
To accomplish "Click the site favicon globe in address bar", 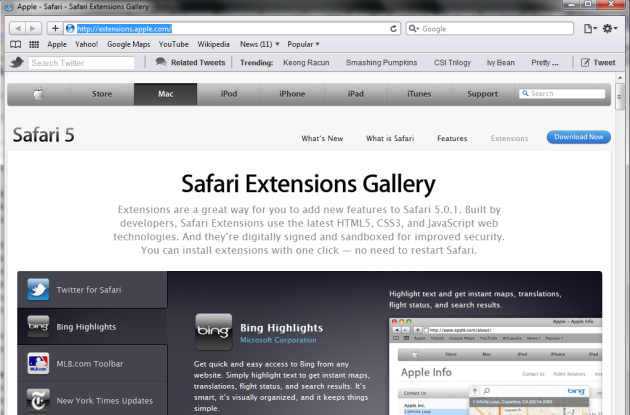I will point(70,29).
